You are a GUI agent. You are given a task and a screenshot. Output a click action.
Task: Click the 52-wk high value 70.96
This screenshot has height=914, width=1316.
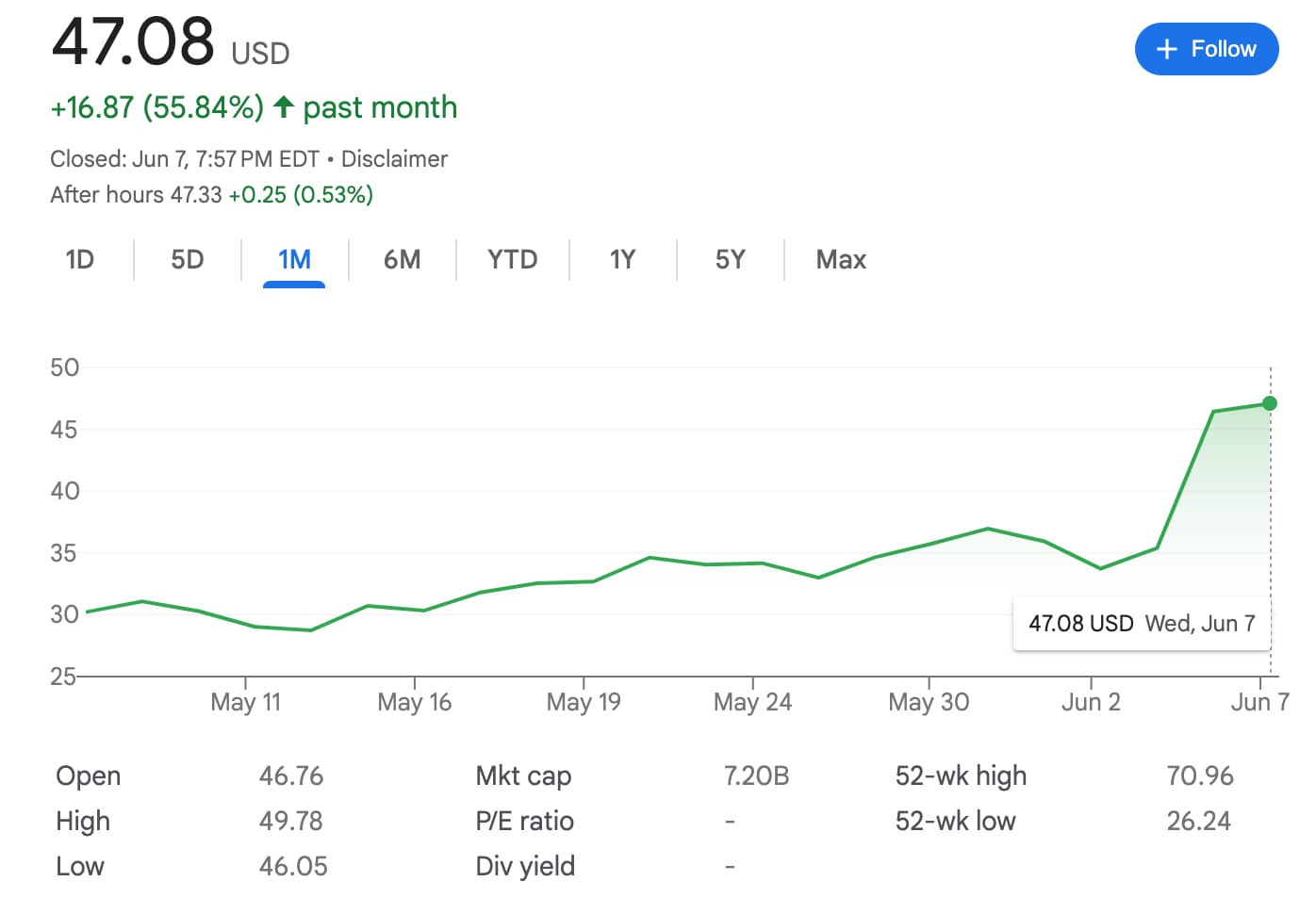coord(1200,775)
